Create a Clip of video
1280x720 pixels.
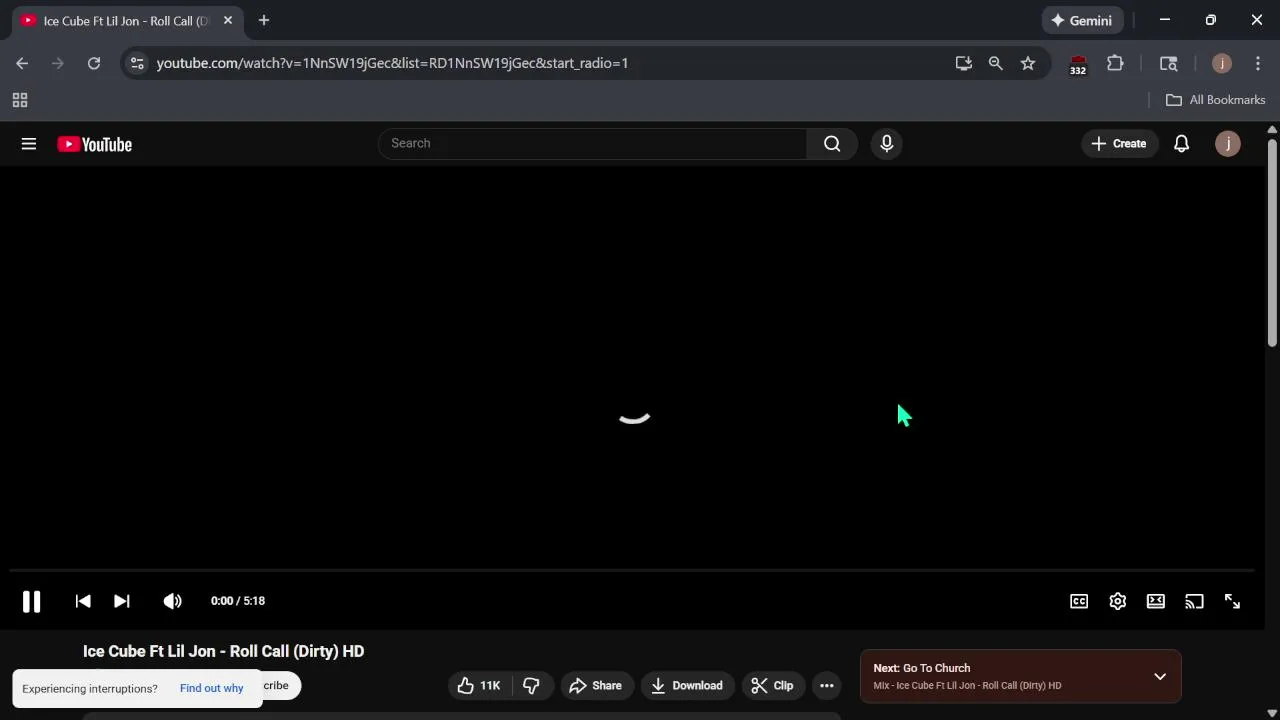[773, 685]
